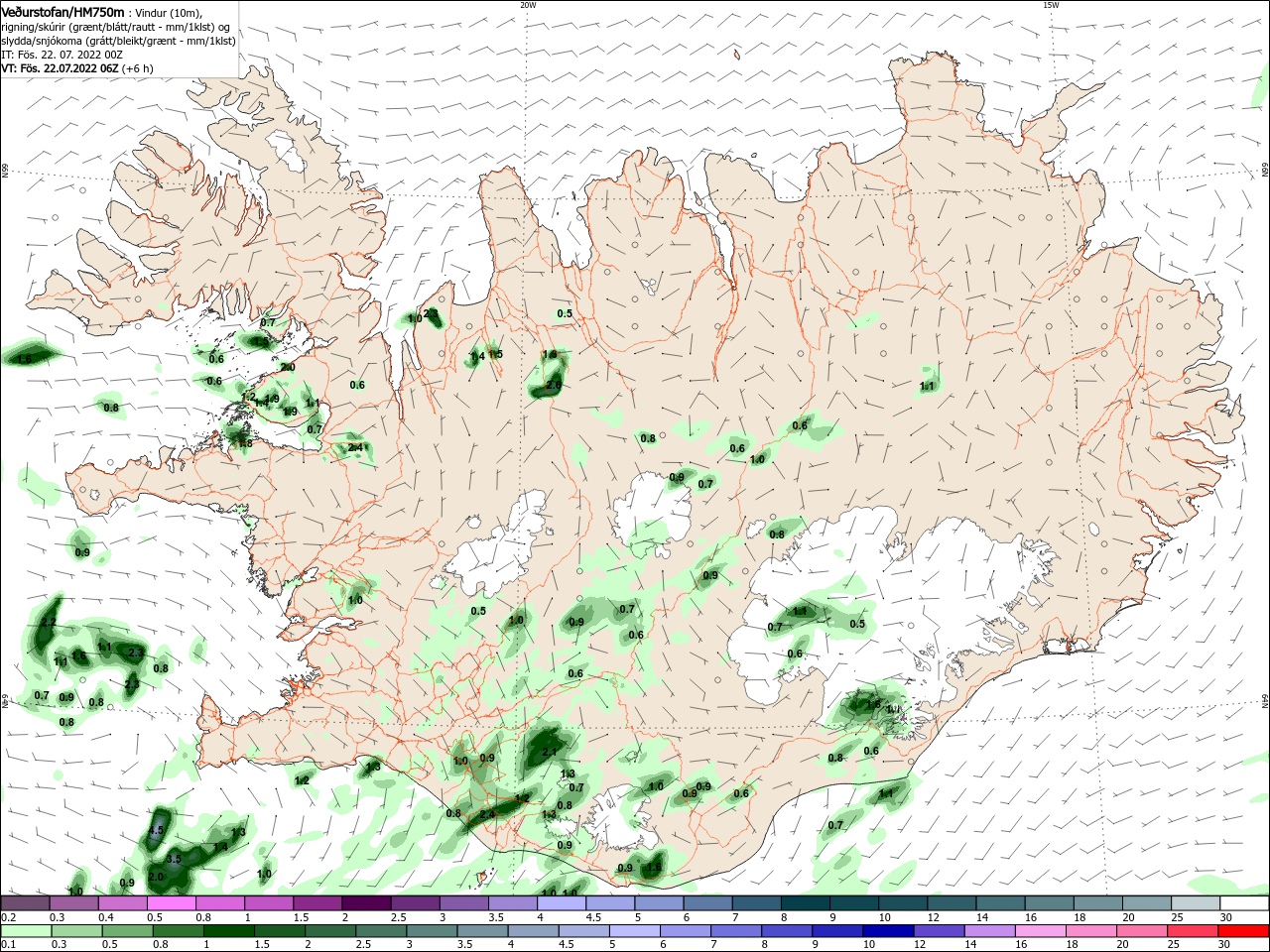Pick lower legend swatch starting at 9
The height and width of the screenshot is (952, 1270).
pos(836,931)
